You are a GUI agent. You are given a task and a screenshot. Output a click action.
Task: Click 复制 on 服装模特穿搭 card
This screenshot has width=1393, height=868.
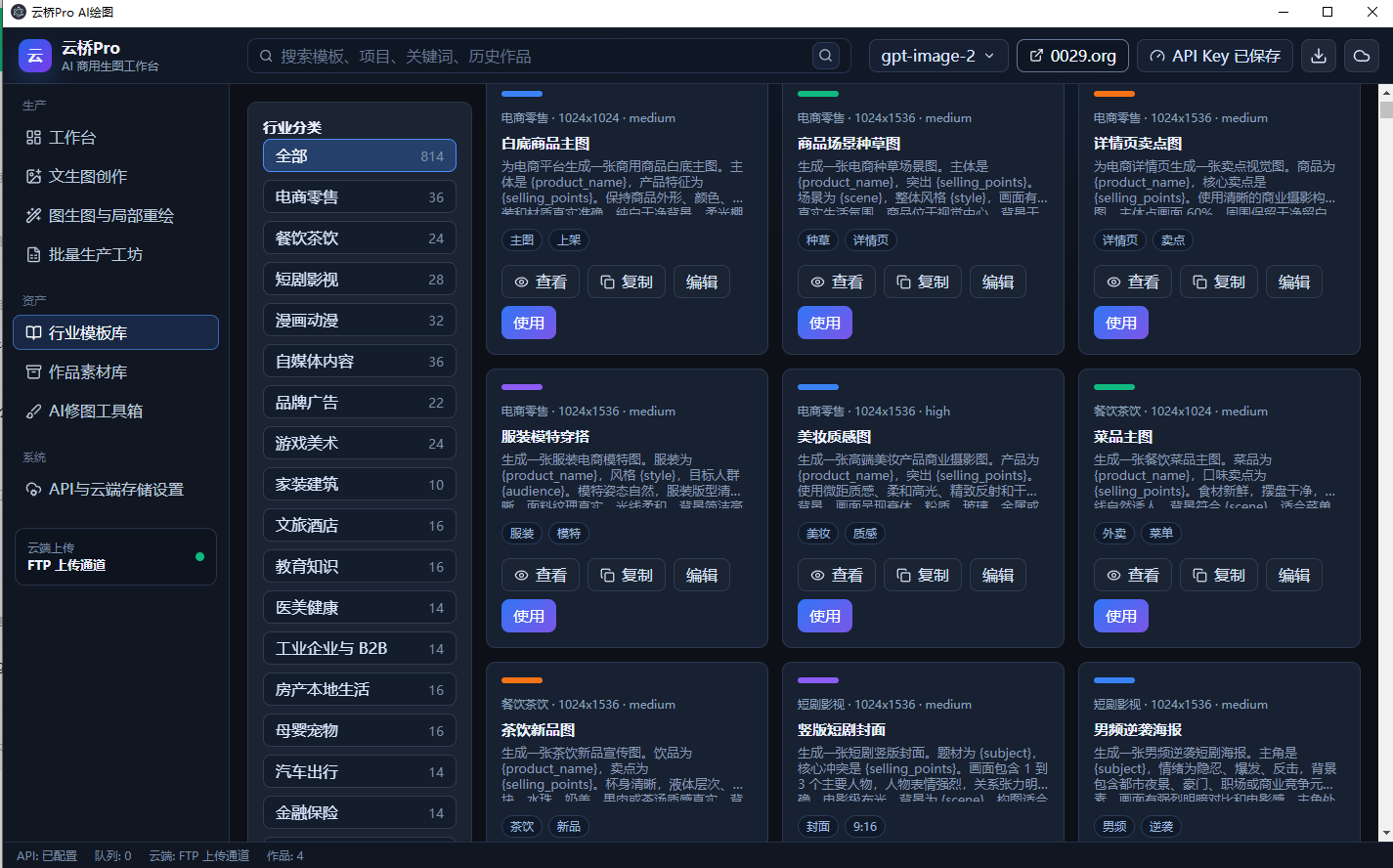pos(627,575)
